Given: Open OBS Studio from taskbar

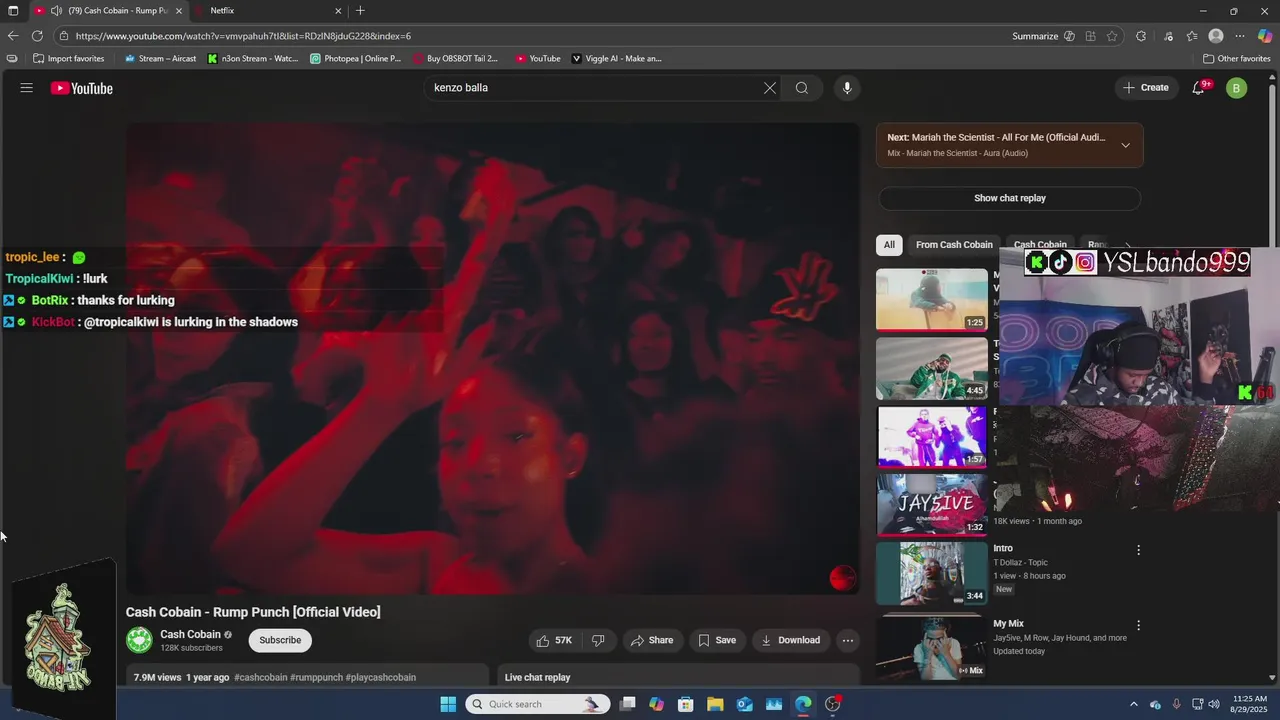Looking at the screenshot, I should [x=833, y=704].
